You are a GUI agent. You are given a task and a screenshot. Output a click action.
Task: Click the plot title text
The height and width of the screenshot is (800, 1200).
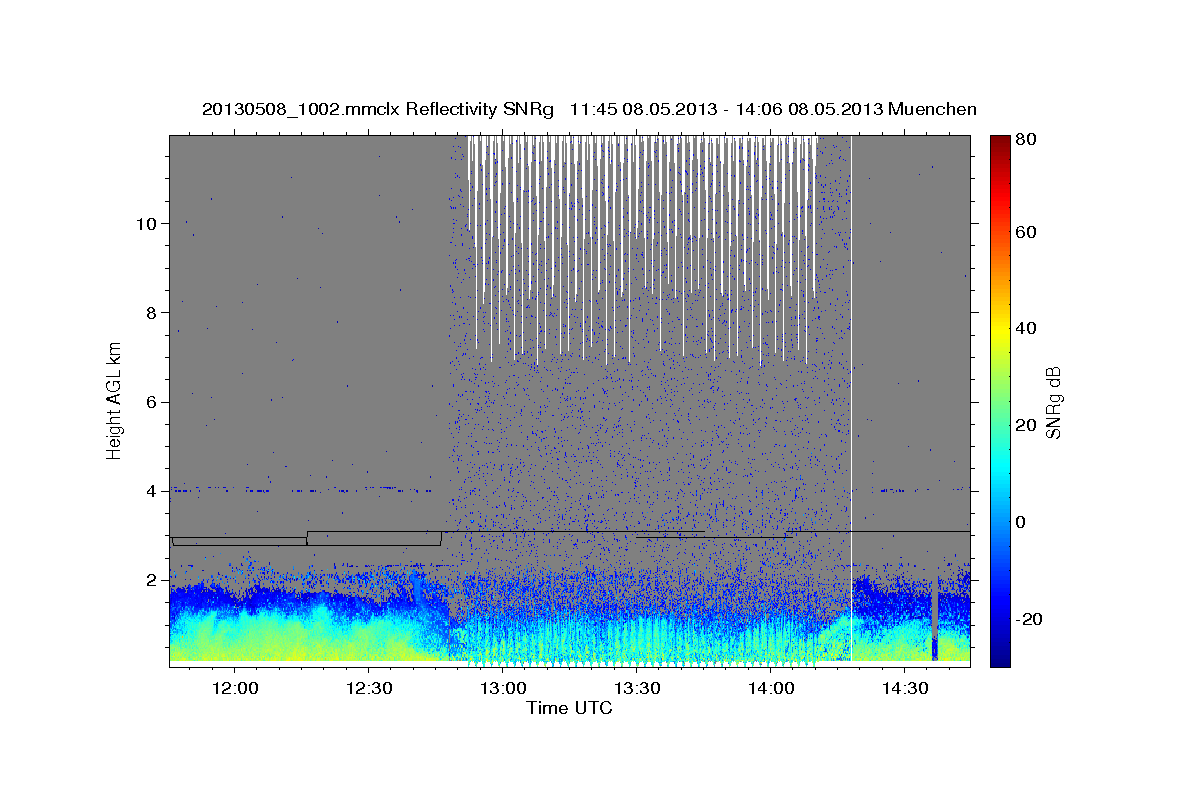point(589,109)
